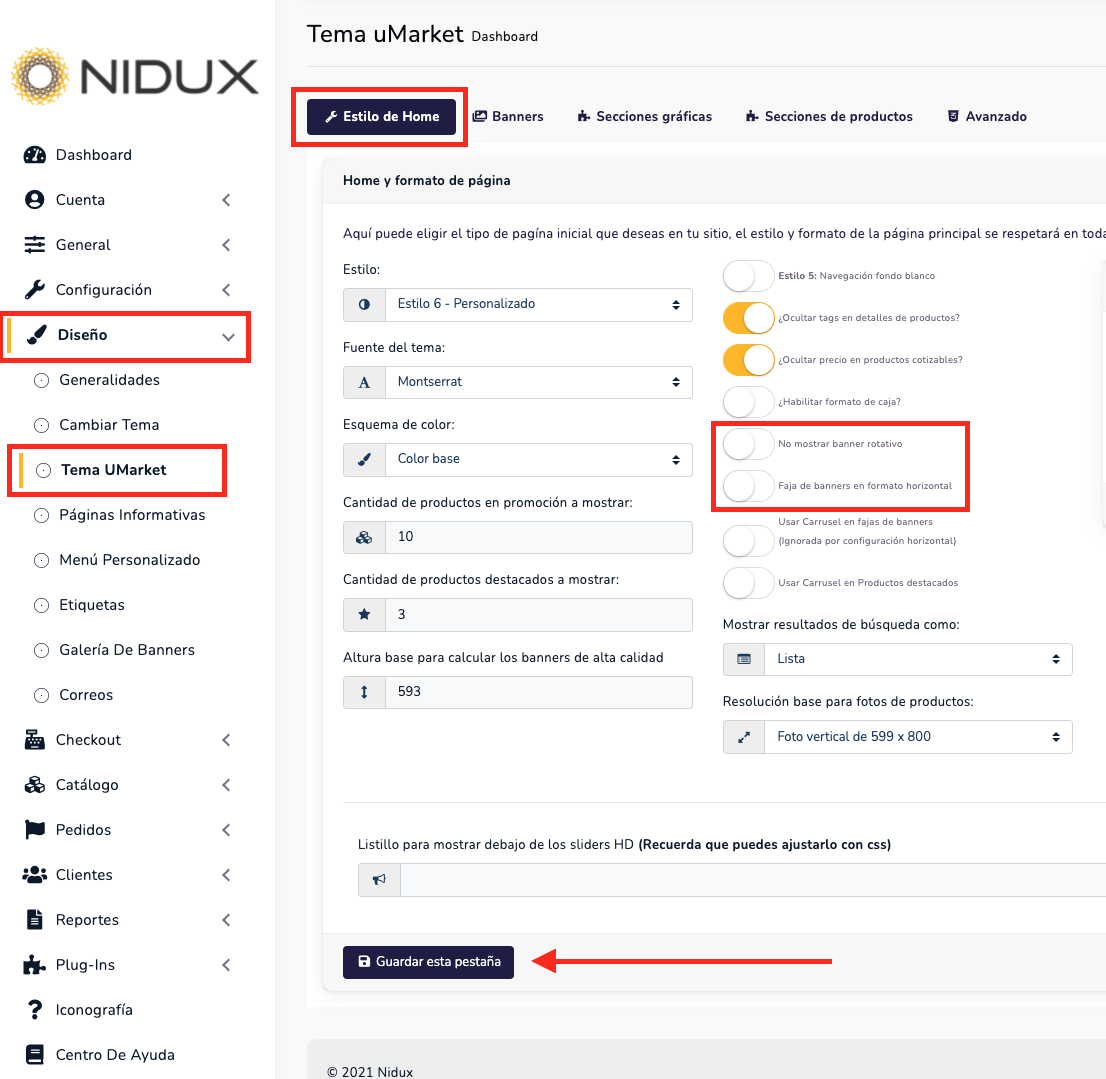Viewport: 1106px width, 1079px height.
Task: Switch to the Avanzado tab
Action: tap(987, 116)
